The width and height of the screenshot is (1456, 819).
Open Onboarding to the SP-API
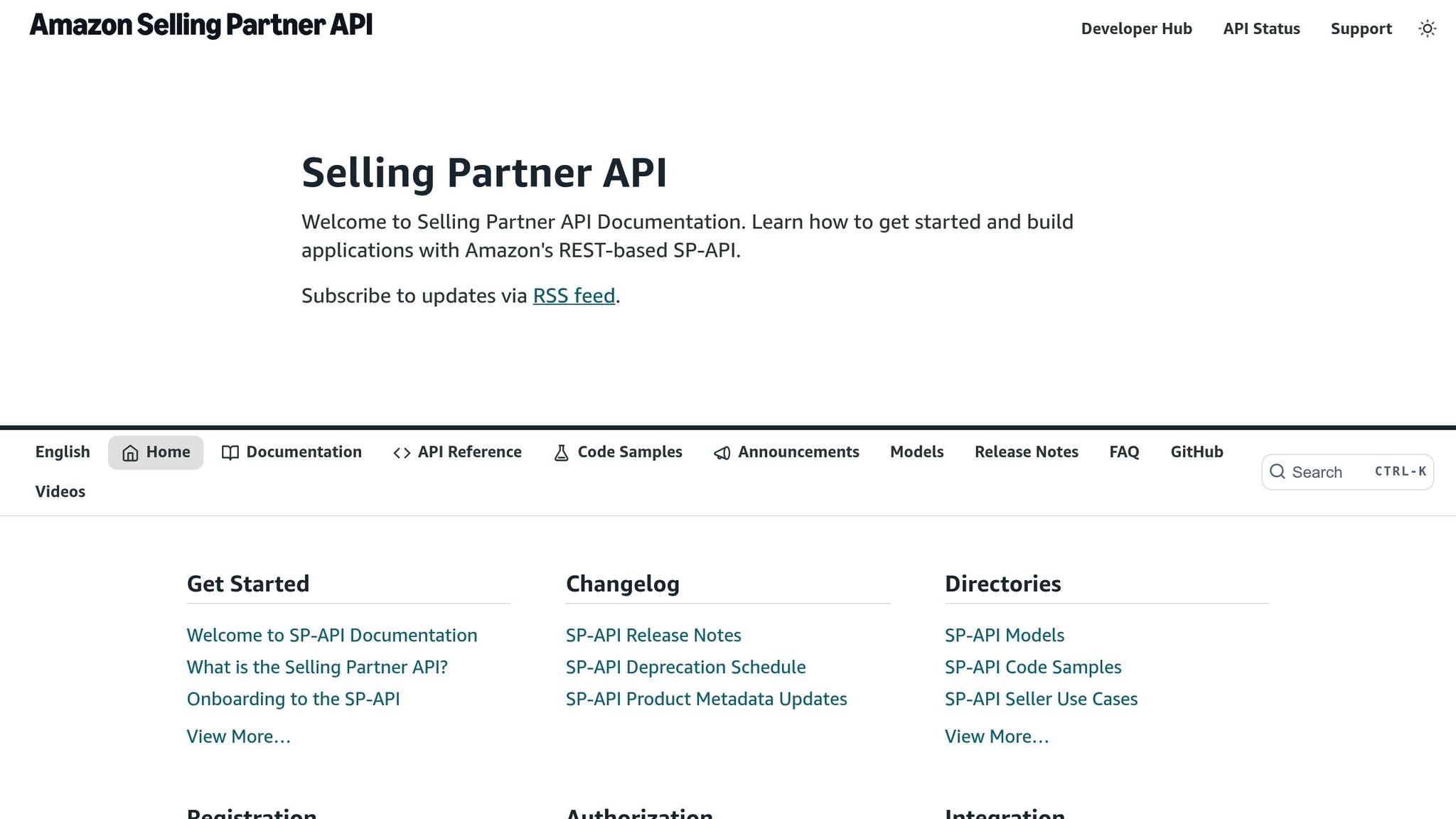294,699
